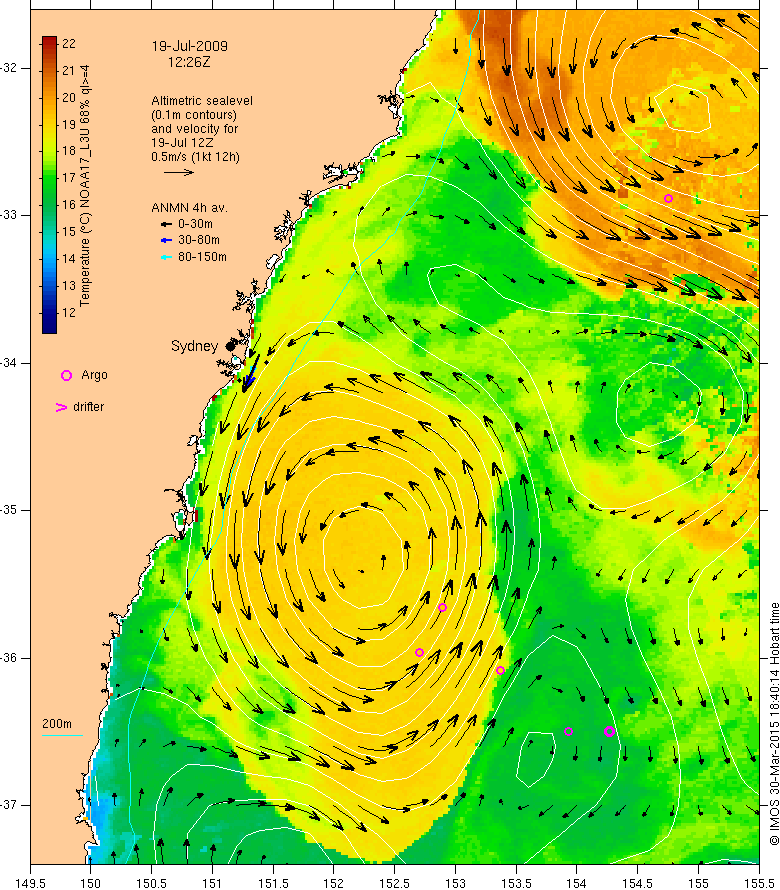This screenshot has height=890, width=780.
Task: Click the 149.5 longitude axis label
Action: click(30, 884)
